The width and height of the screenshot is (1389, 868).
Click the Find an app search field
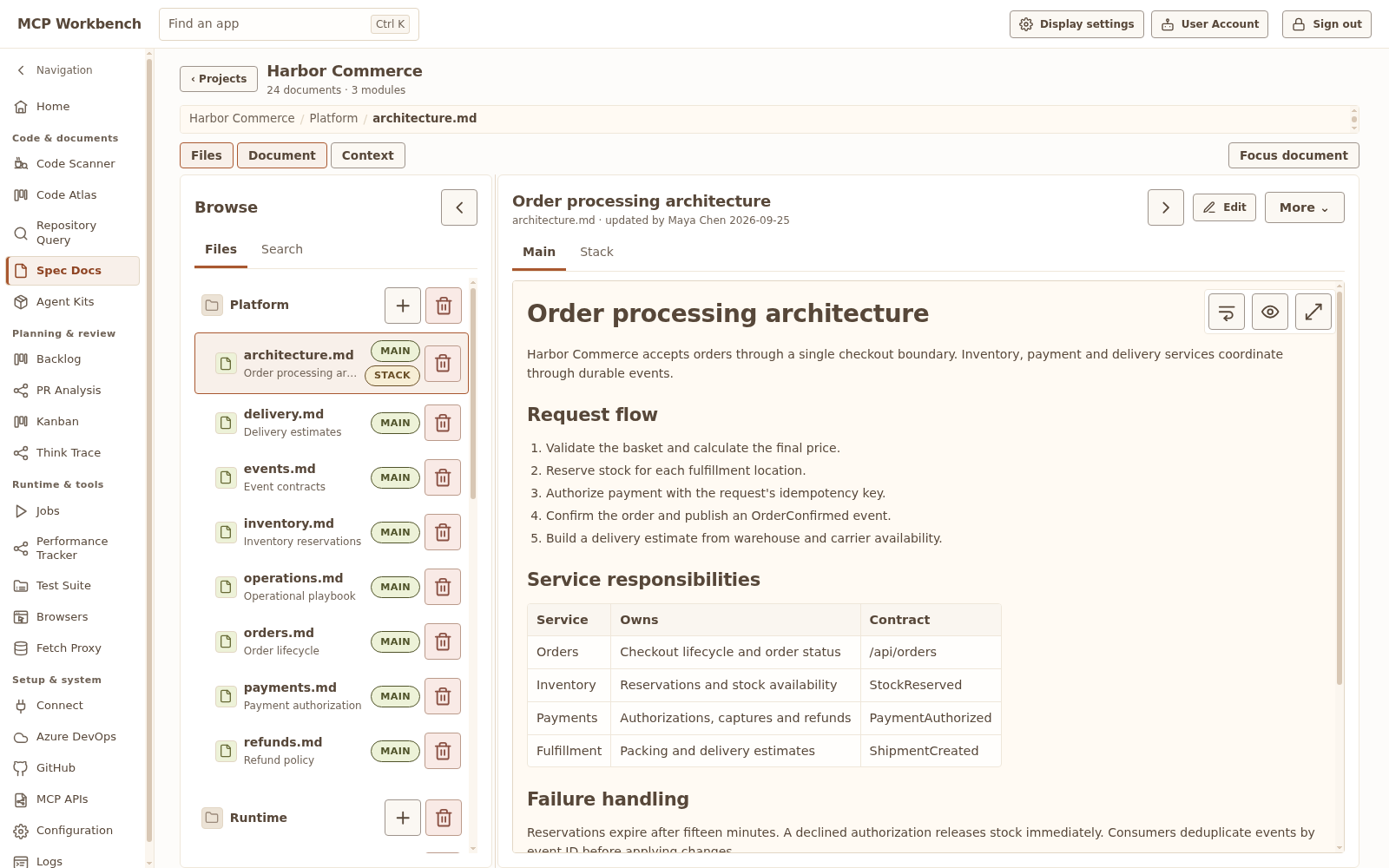coord(289,24)
